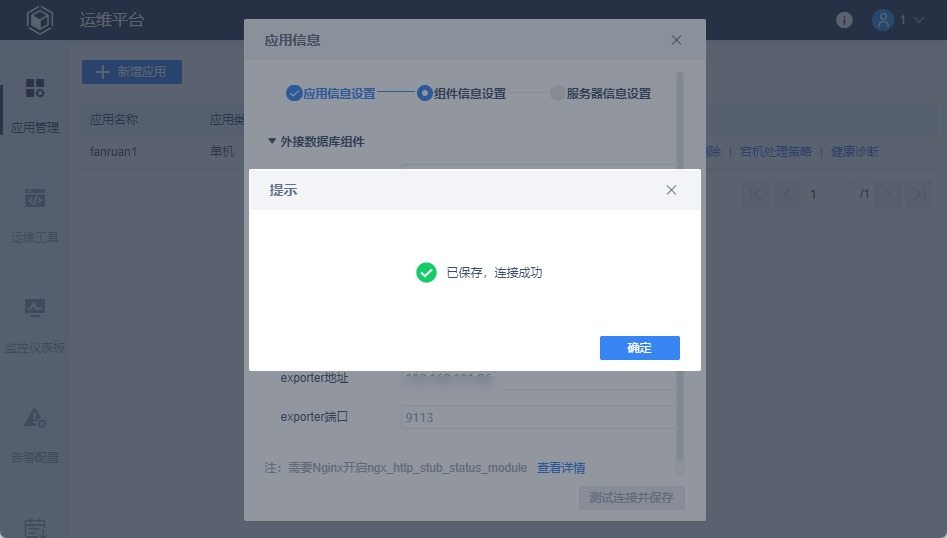
Task: Click the 新增应用 button
Action: pos(132,72)
